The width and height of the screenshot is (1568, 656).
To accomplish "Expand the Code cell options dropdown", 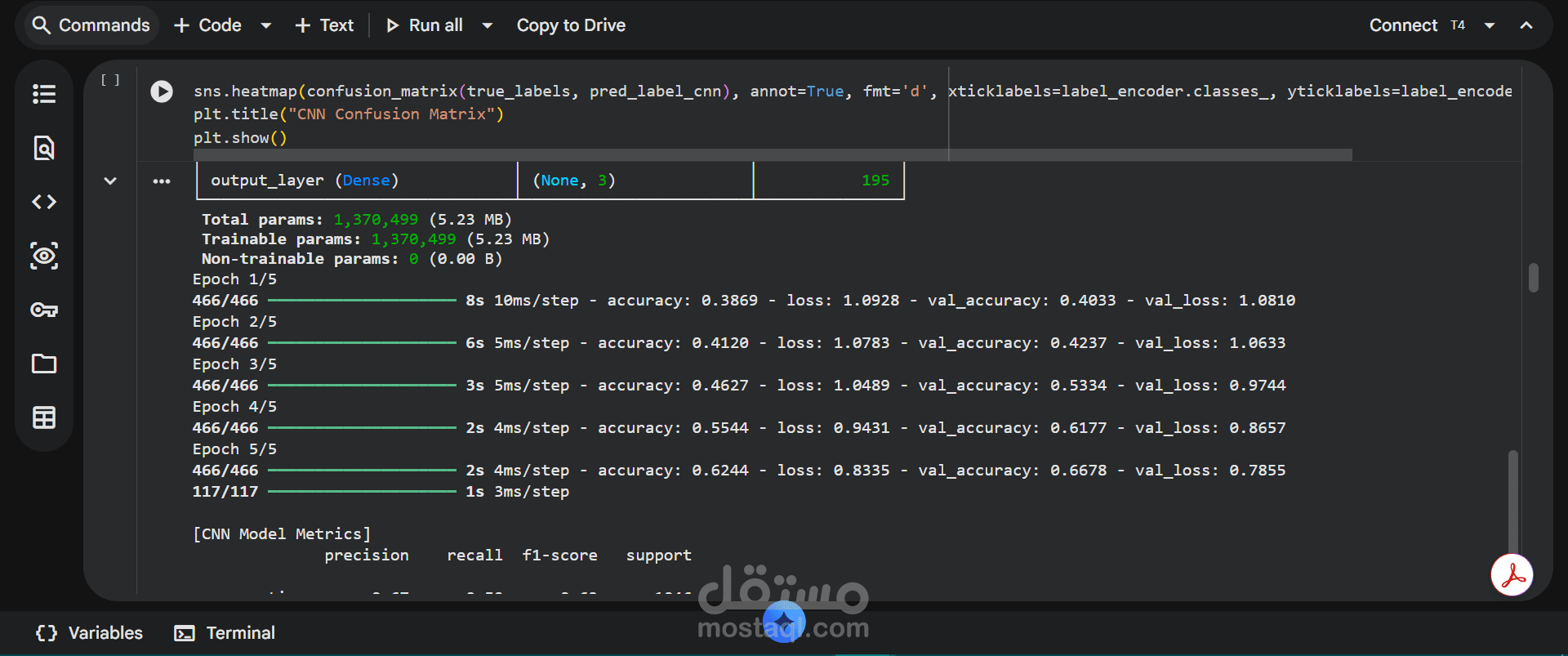I will click(x=265, y=25).
